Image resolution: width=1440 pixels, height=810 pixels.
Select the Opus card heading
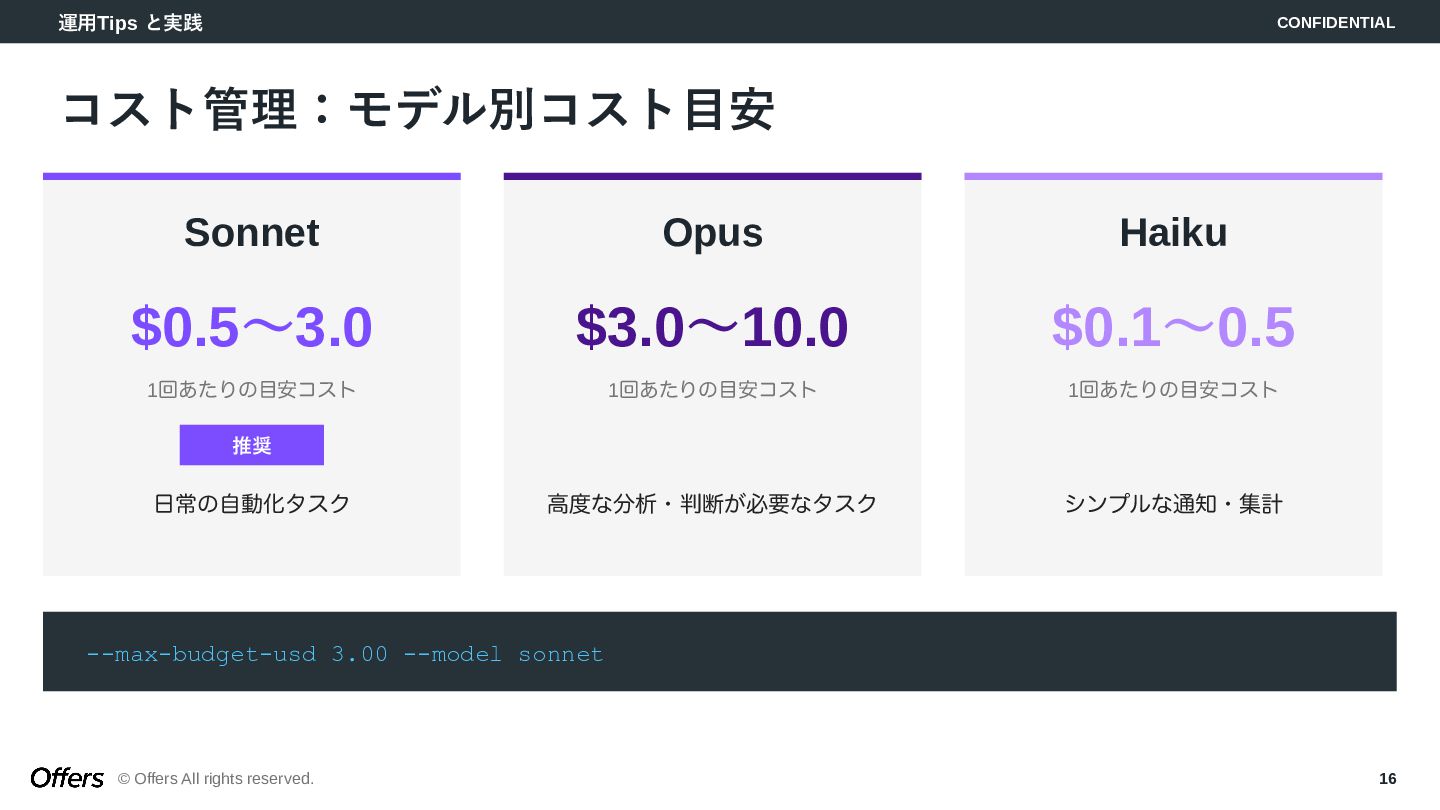pyautogui.click(x=712, y=233)
